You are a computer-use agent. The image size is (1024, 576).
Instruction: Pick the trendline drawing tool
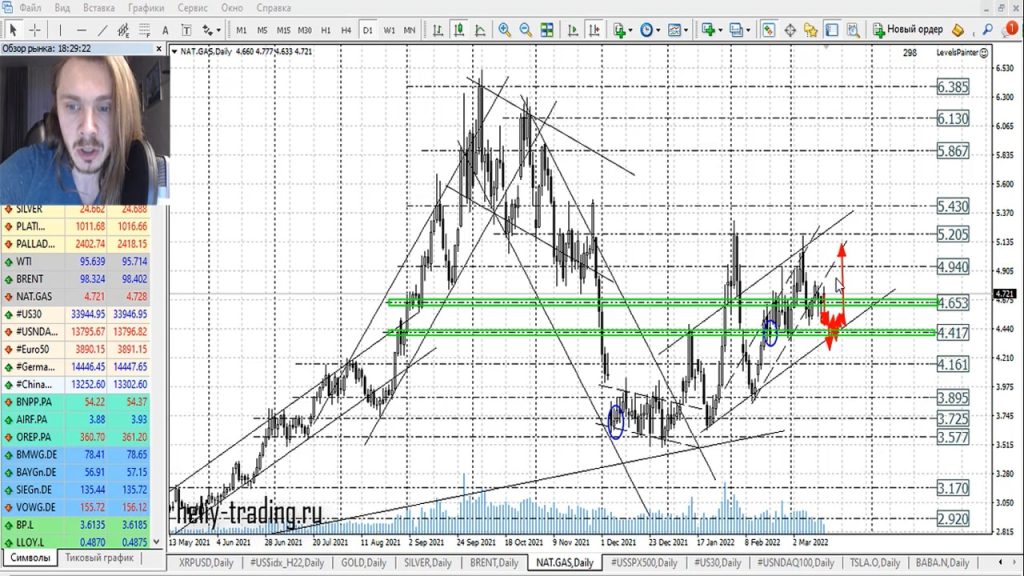coord(102,30)
